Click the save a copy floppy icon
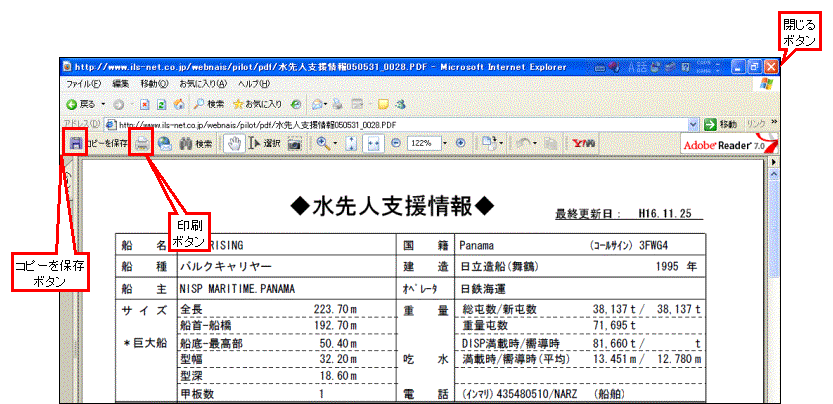Screen dimensions: 833x404 click(75, 144)
